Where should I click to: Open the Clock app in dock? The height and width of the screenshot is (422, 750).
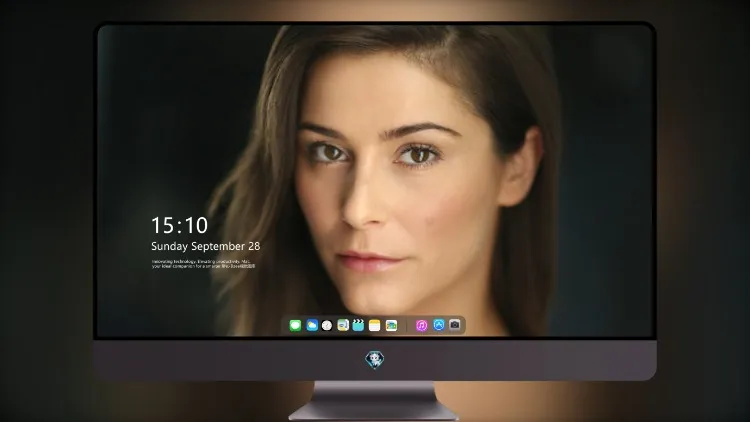pos(327,325)
